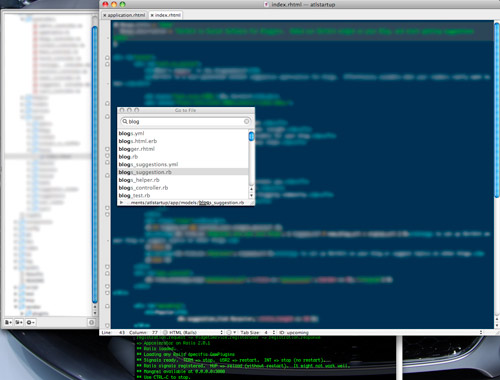Image resolution: width=500 pixels, height=380 pixels.
Task: Click the green zoom button on index.rhtml window
Action: (122, 4)
